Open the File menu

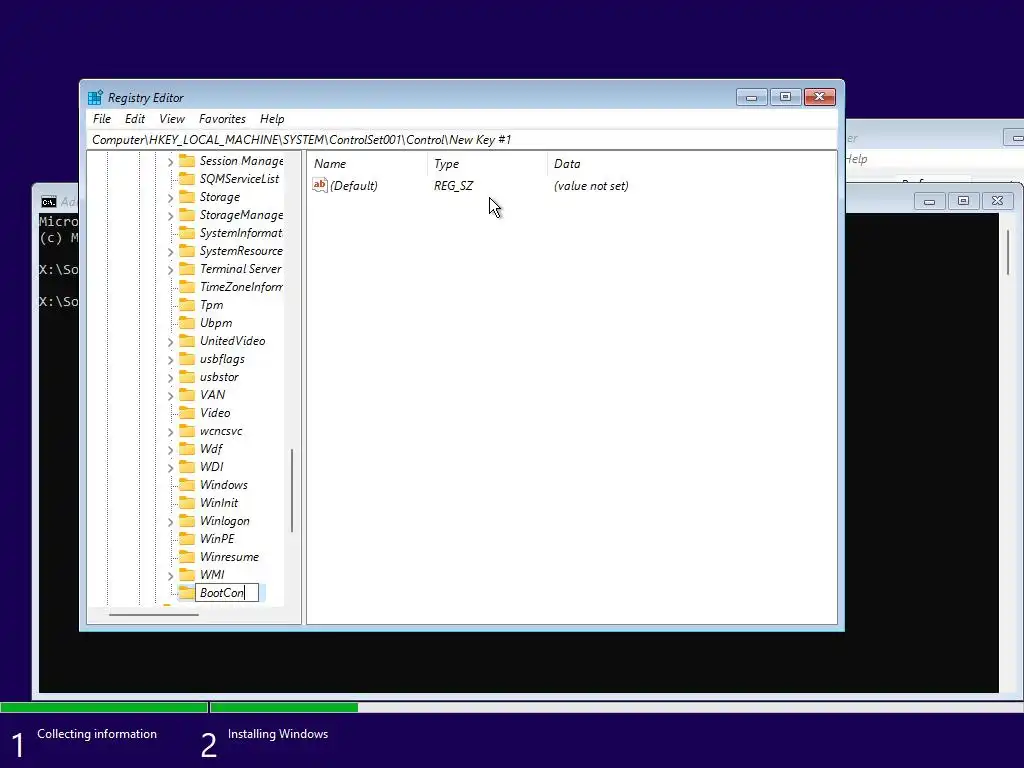pyautogui.click(x=102, y=119)
